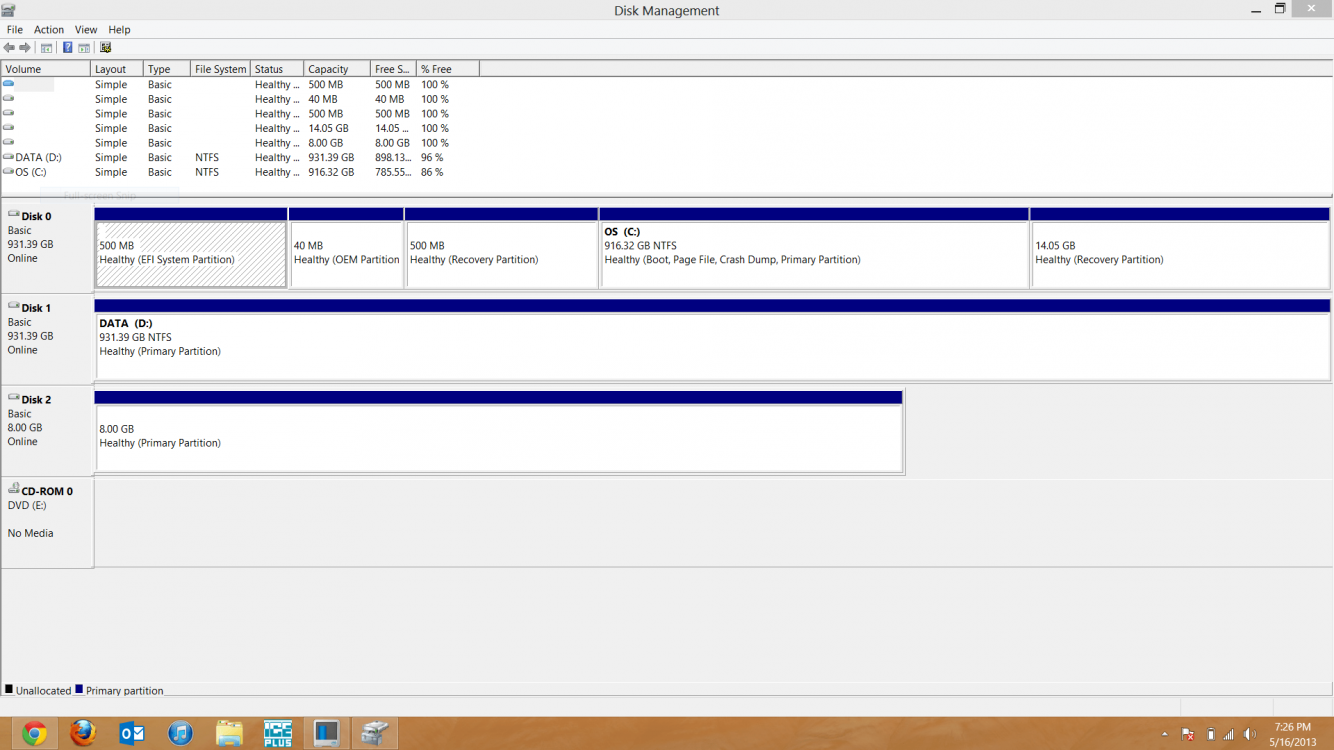This screenshot has height=750, width=1334.
Task: Click the DATA (D:) volume icon in the list
Action: (8, 157)
